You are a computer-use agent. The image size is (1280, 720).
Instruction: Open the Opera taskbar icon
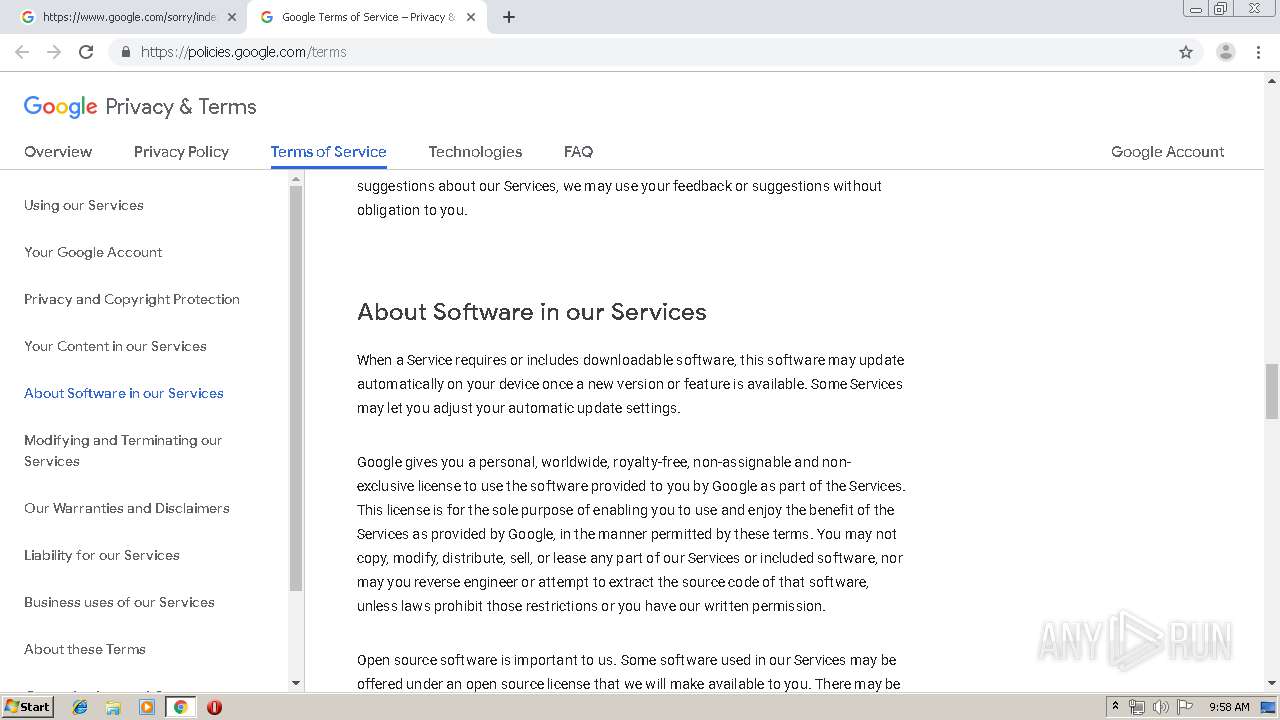coord(214,707)
